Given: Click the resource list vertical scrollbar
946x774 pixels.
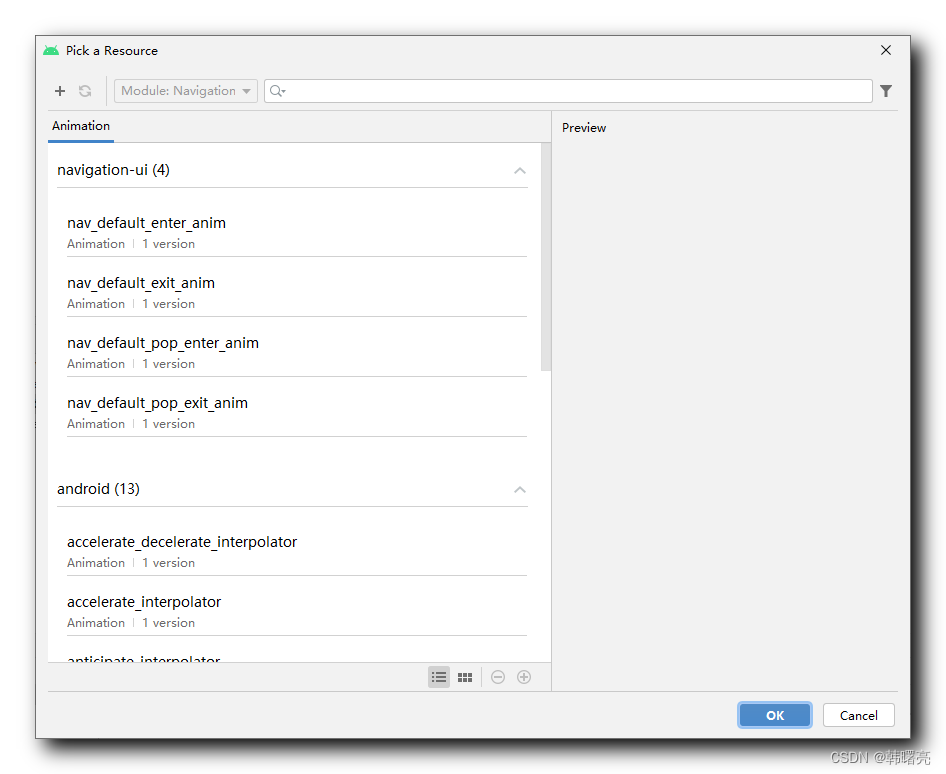Looking at the screenshot, I should 546,256.
